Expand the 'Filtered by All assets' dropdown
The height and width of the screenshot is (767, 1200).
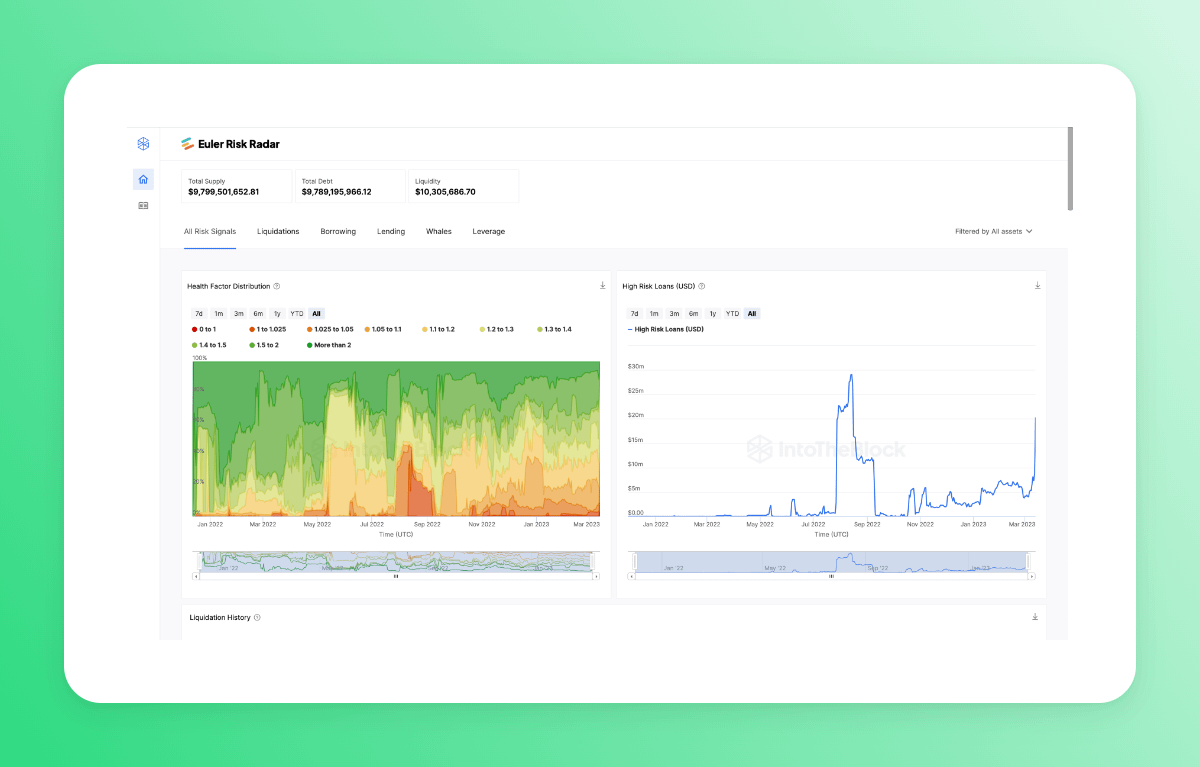coord(993,231)
